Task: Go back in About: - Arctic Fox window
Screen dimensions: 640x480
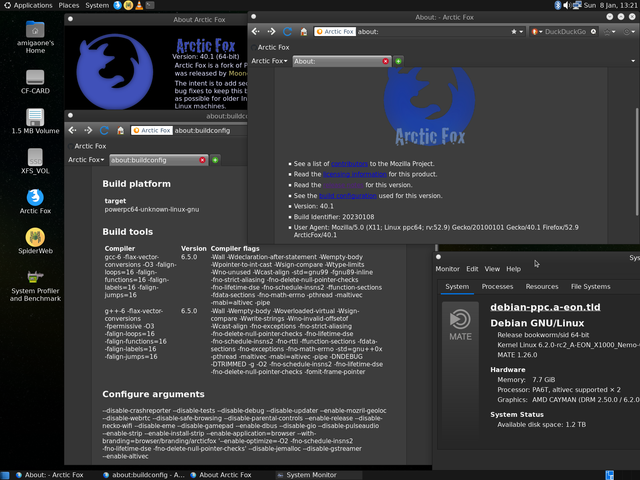Action: click(256, 31)
